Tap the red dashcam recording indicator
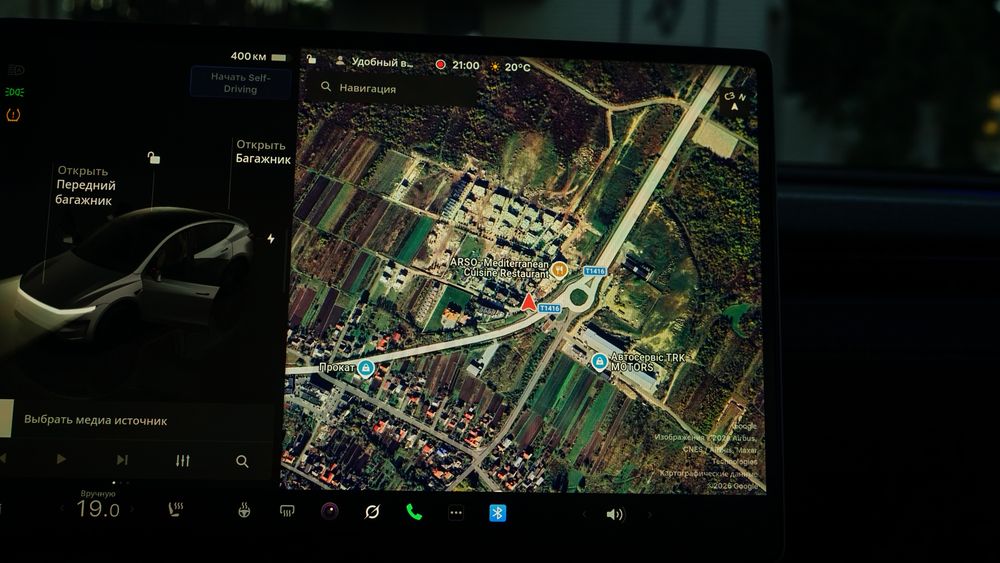This screenshot has width=1000, height=563. (x=440, y=64)
